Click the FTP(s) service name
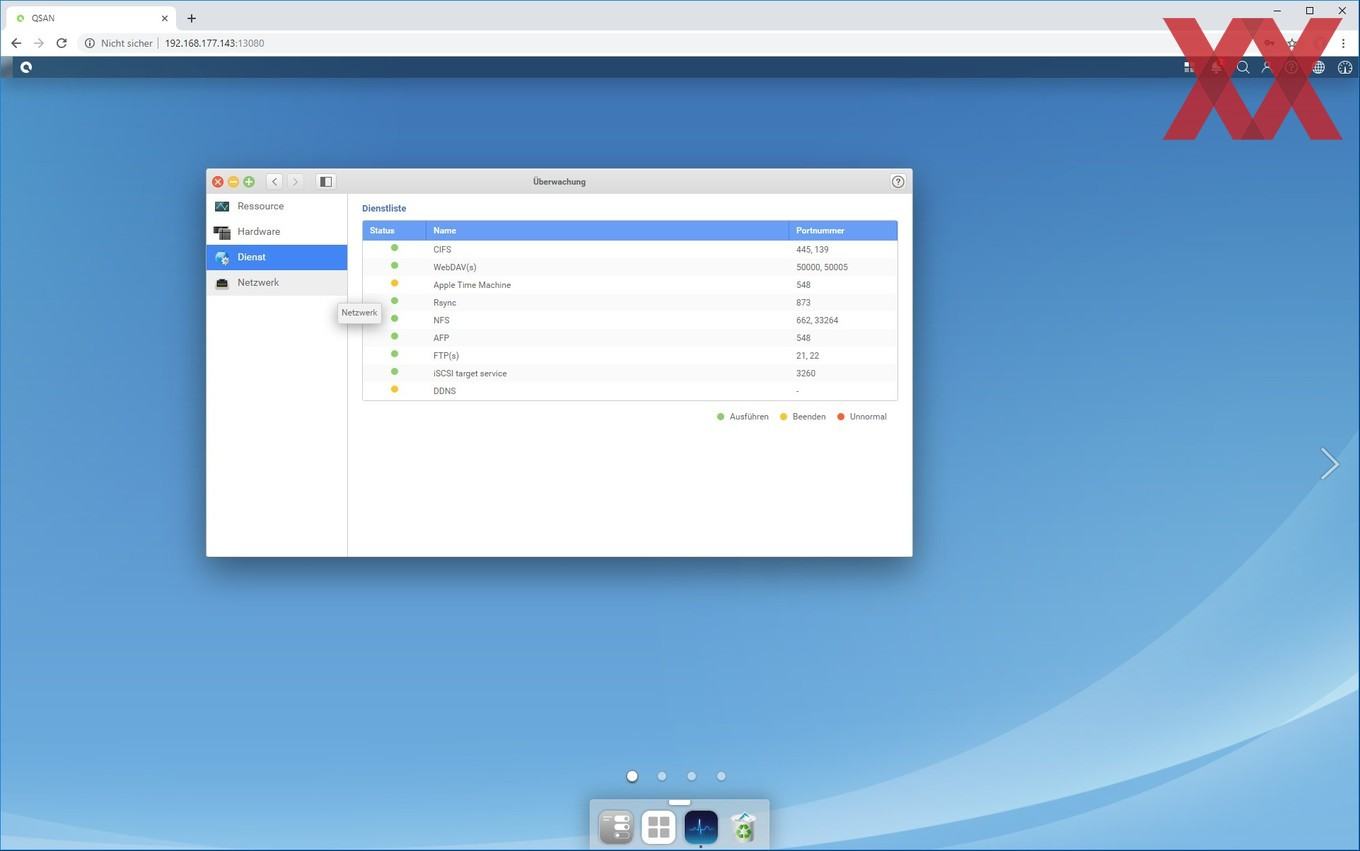This screenshot has width=1360, height=851. click(x=446, y=356)
